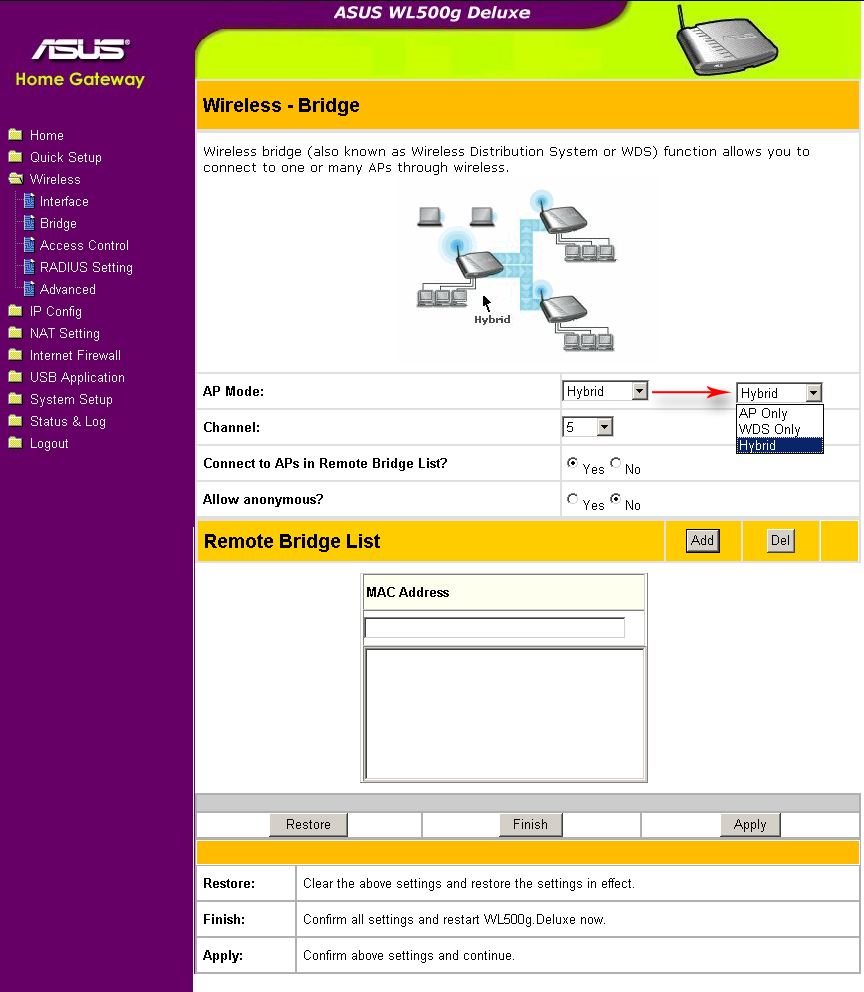Click the Home folder icon in sidebar

[x=16, y=134]
